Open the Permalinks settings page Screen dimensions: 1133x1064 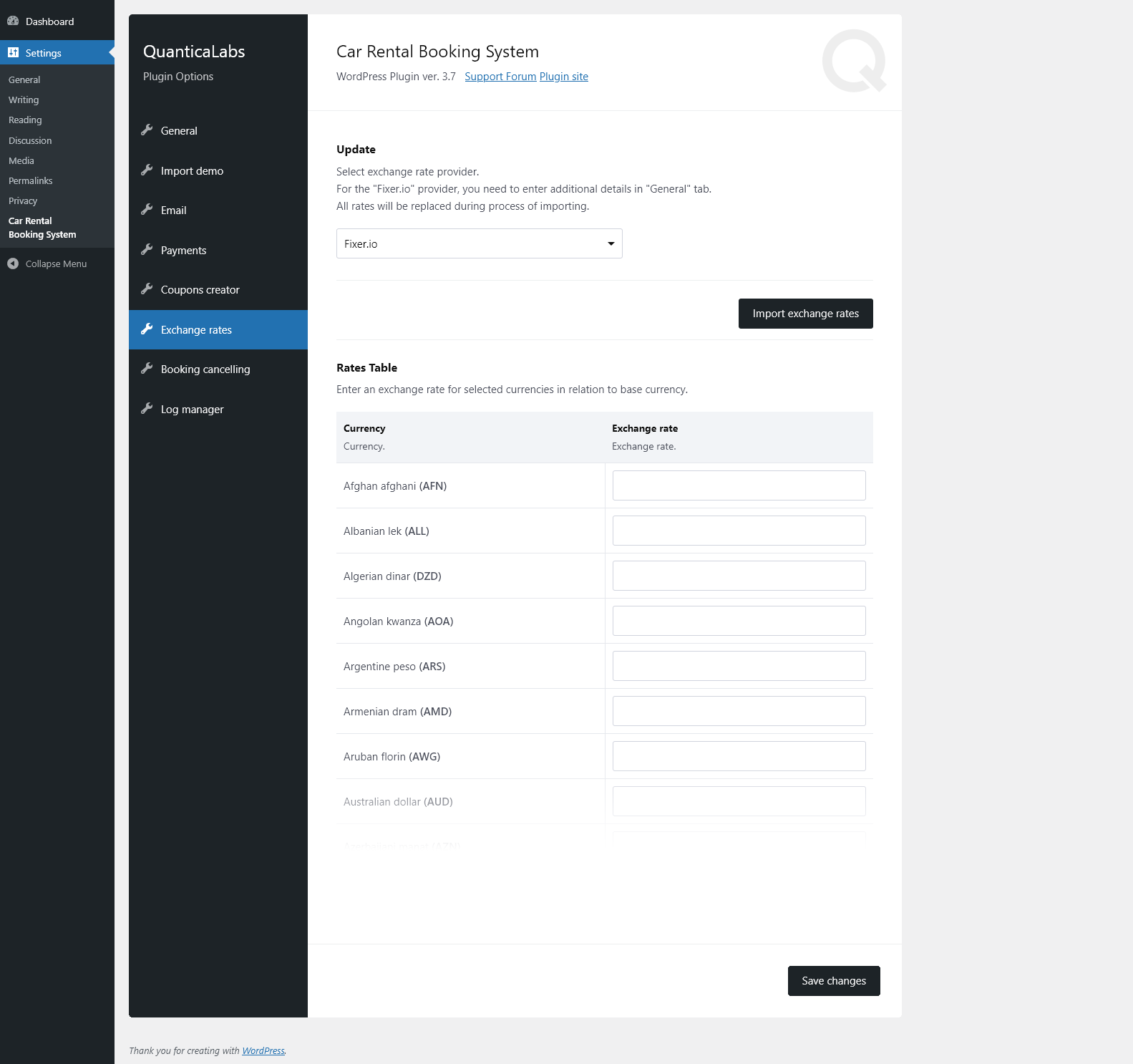click(x=31, y=180)
